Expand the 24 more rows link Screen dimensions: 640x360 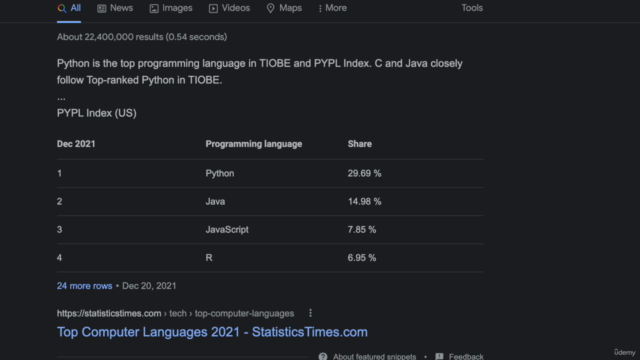tap(84, 286)
